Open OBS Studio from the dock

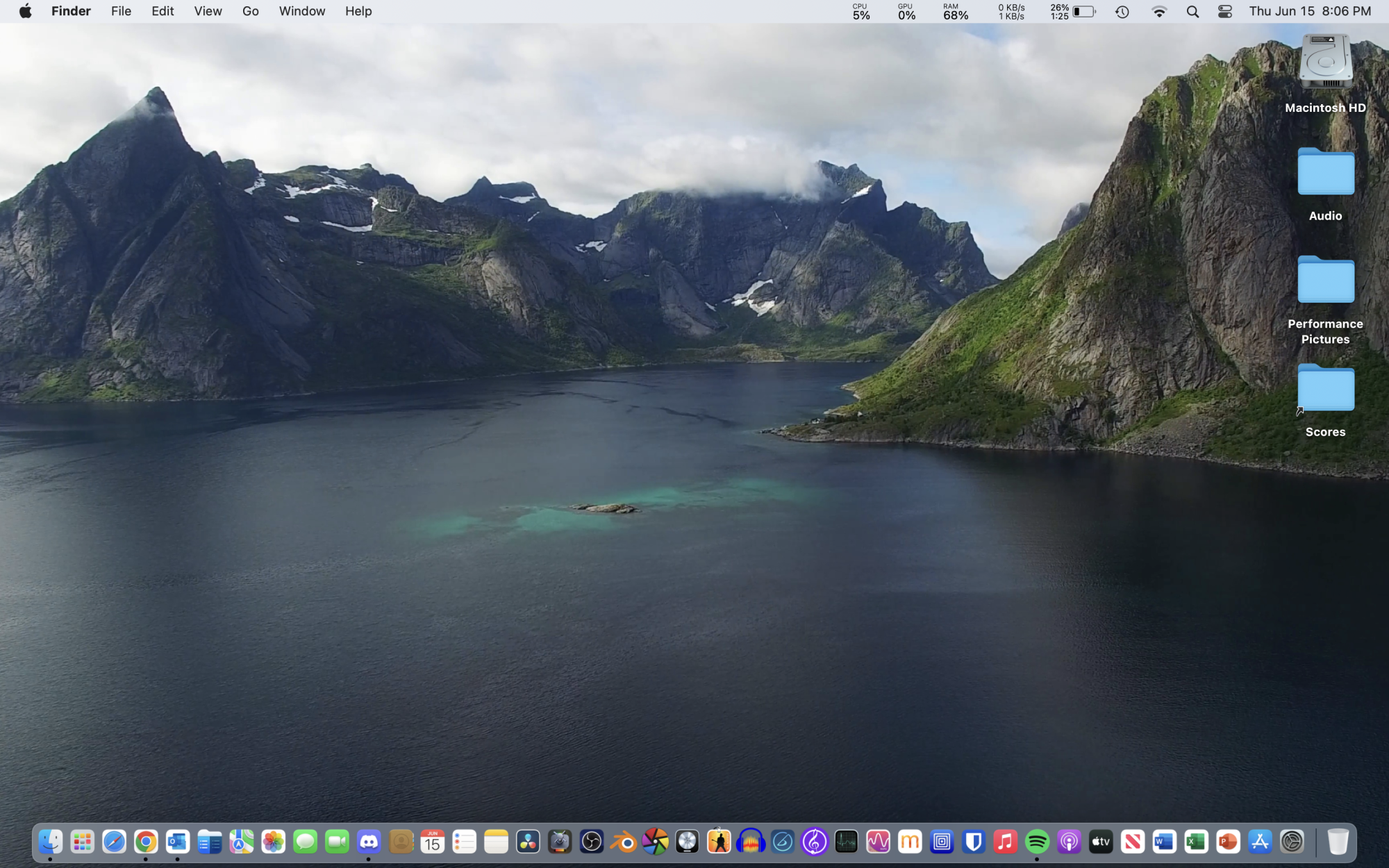[592, 842]
